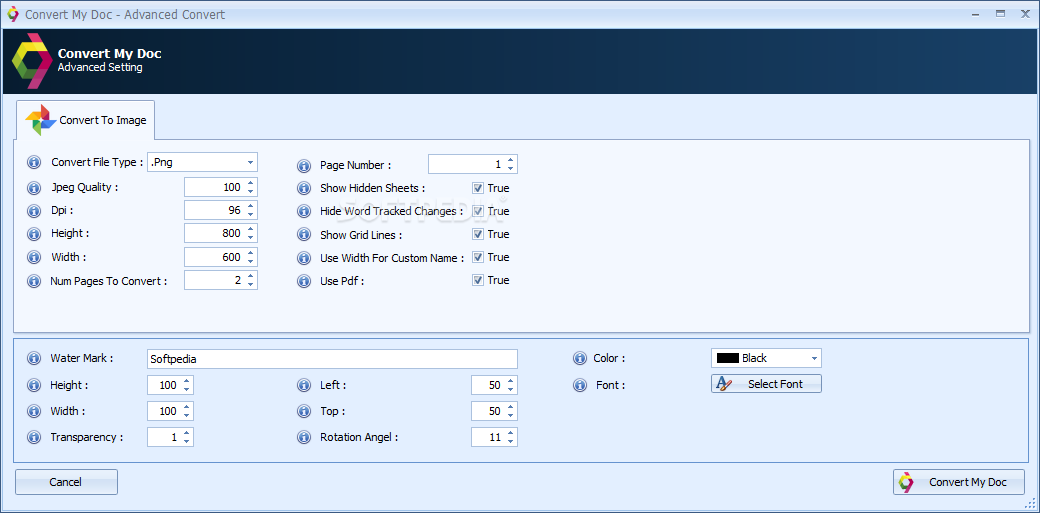Click info icon beside Use Pdf

(x=304, y=281)
